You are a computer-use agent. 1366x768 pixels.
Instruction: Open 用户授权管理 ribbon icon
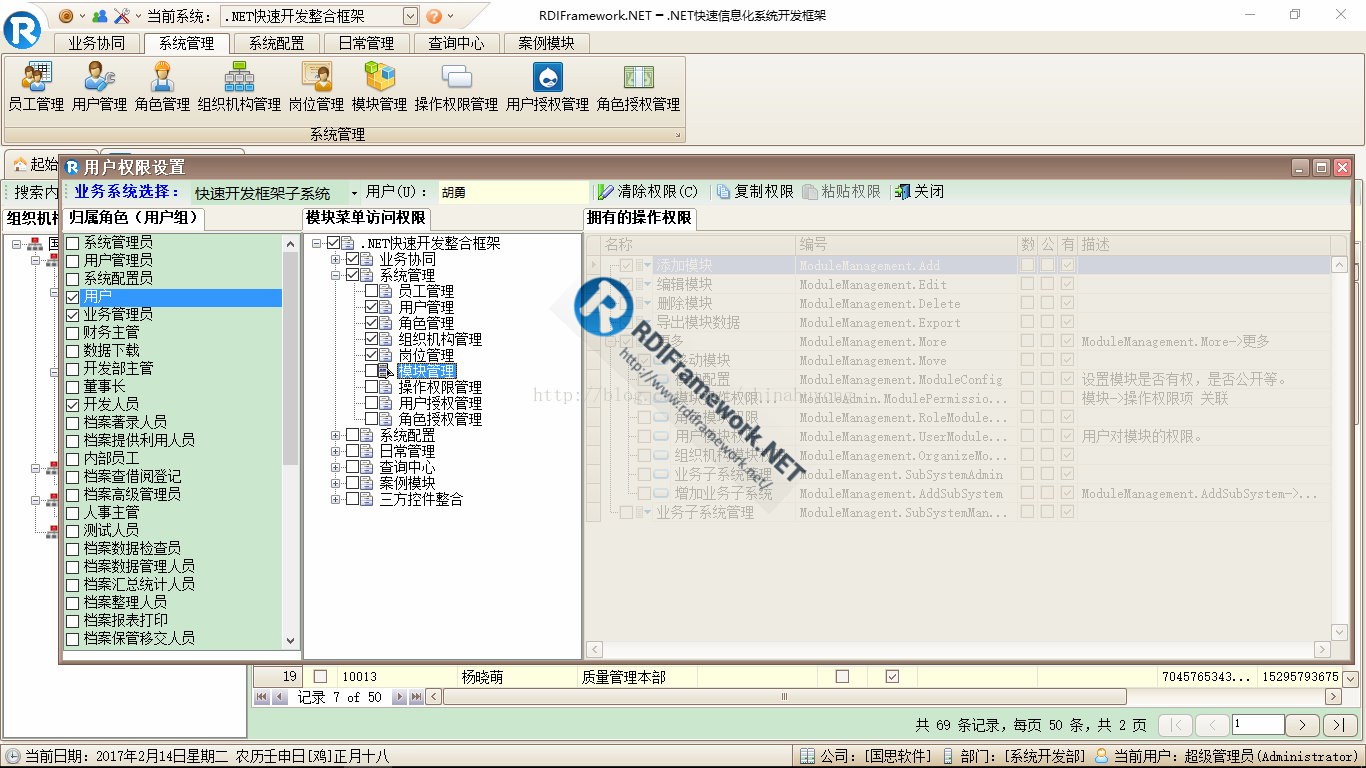(x=547, y=87)
